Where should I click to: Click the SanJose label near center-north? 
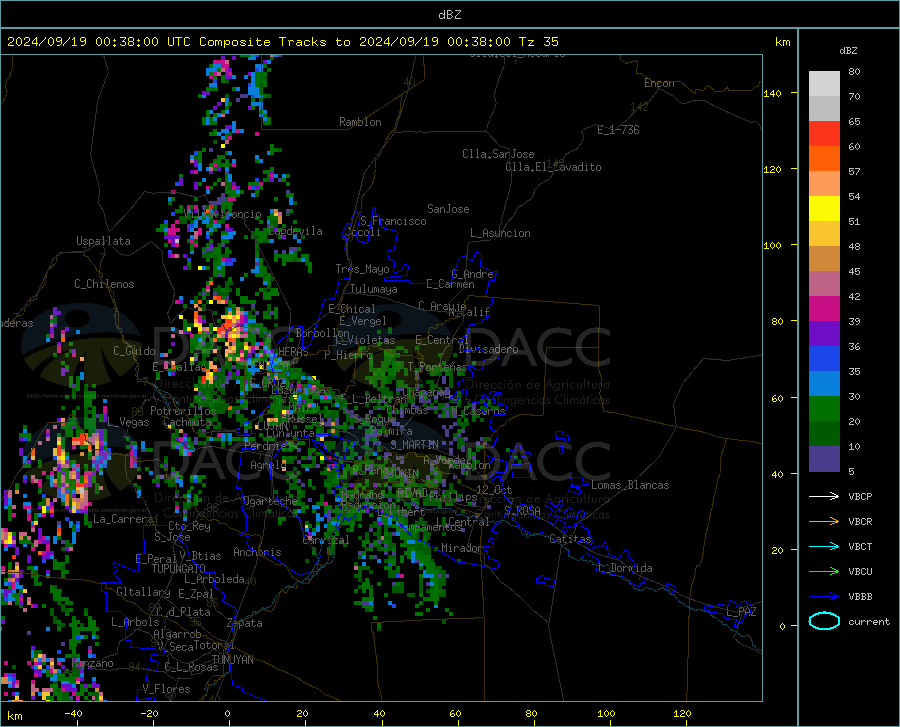(x=448, y=209)
